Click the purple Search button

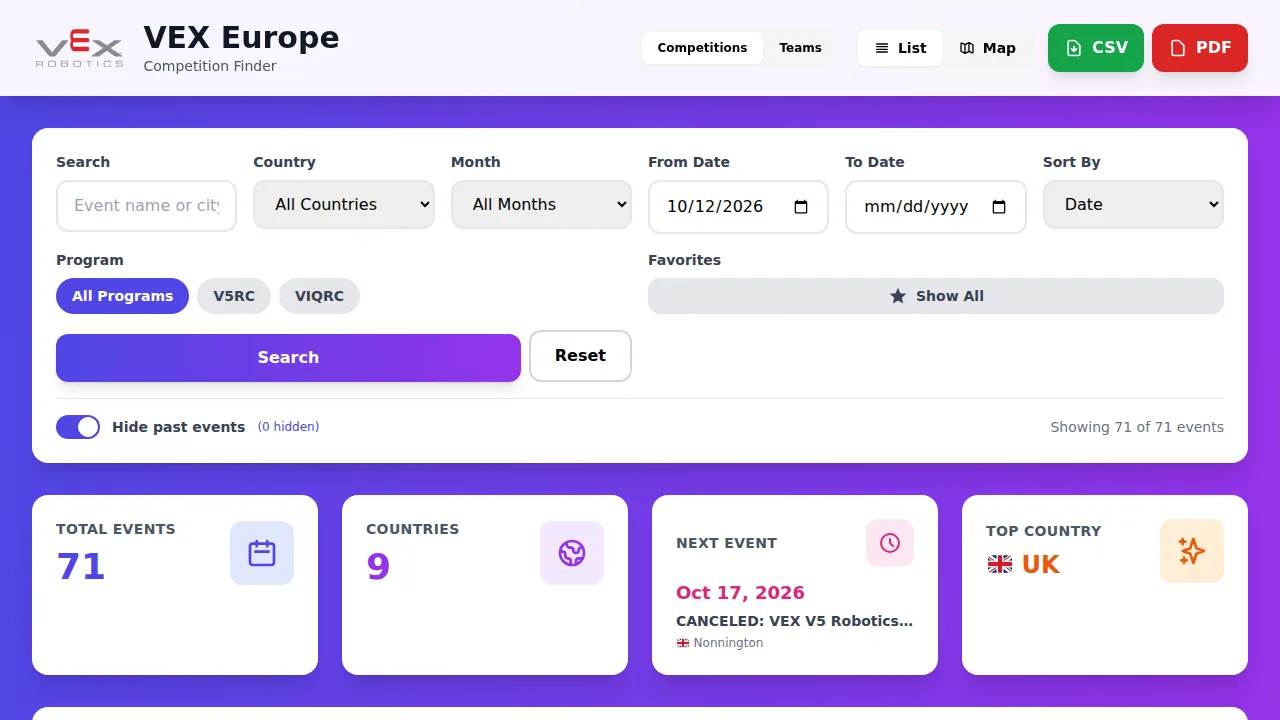[x=288, y=358]
